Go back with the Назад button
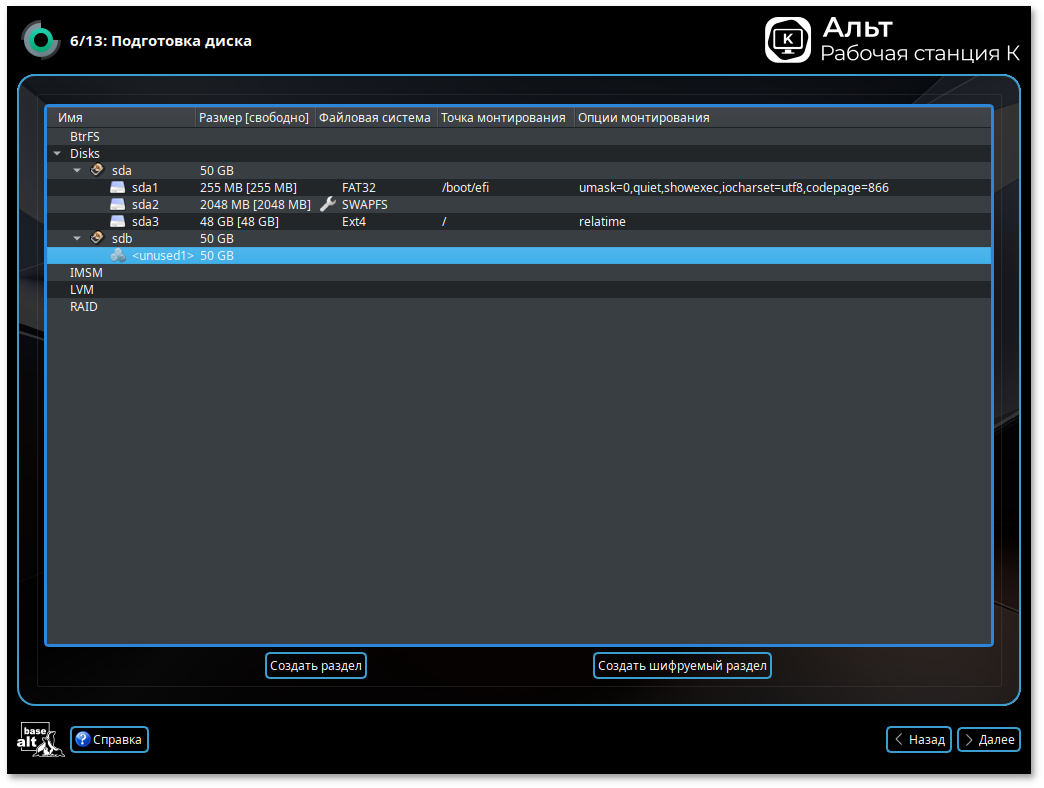 point(918,739)
